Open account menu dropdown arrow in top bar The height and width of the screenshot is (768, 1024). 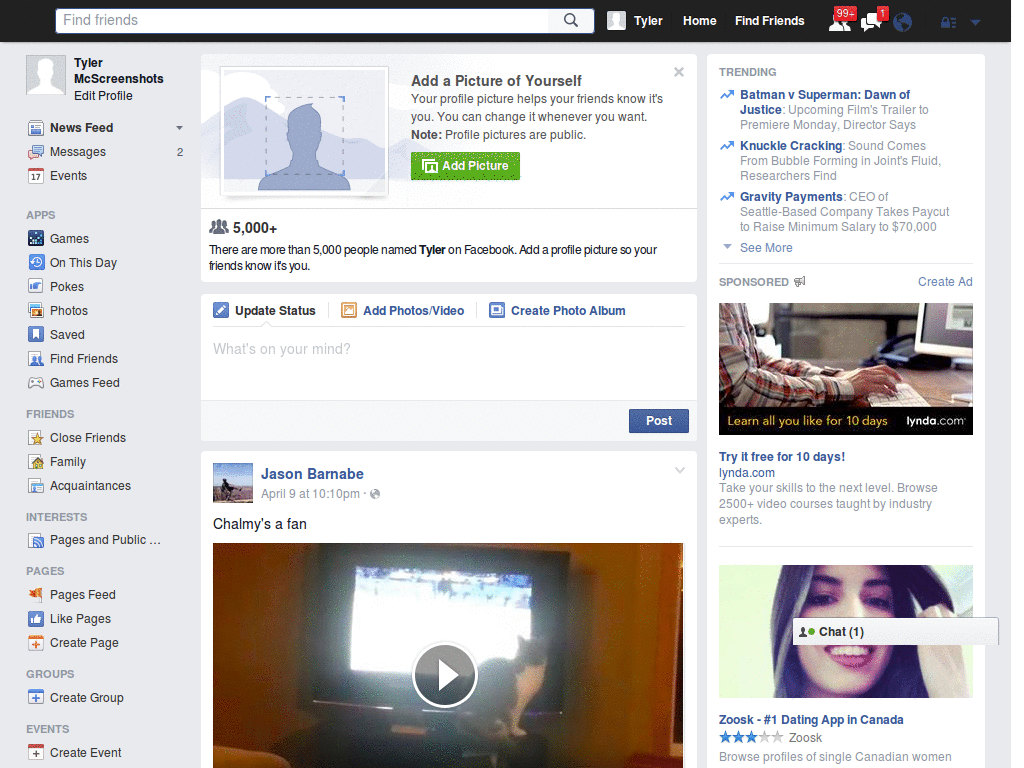[x=976, y=23]
